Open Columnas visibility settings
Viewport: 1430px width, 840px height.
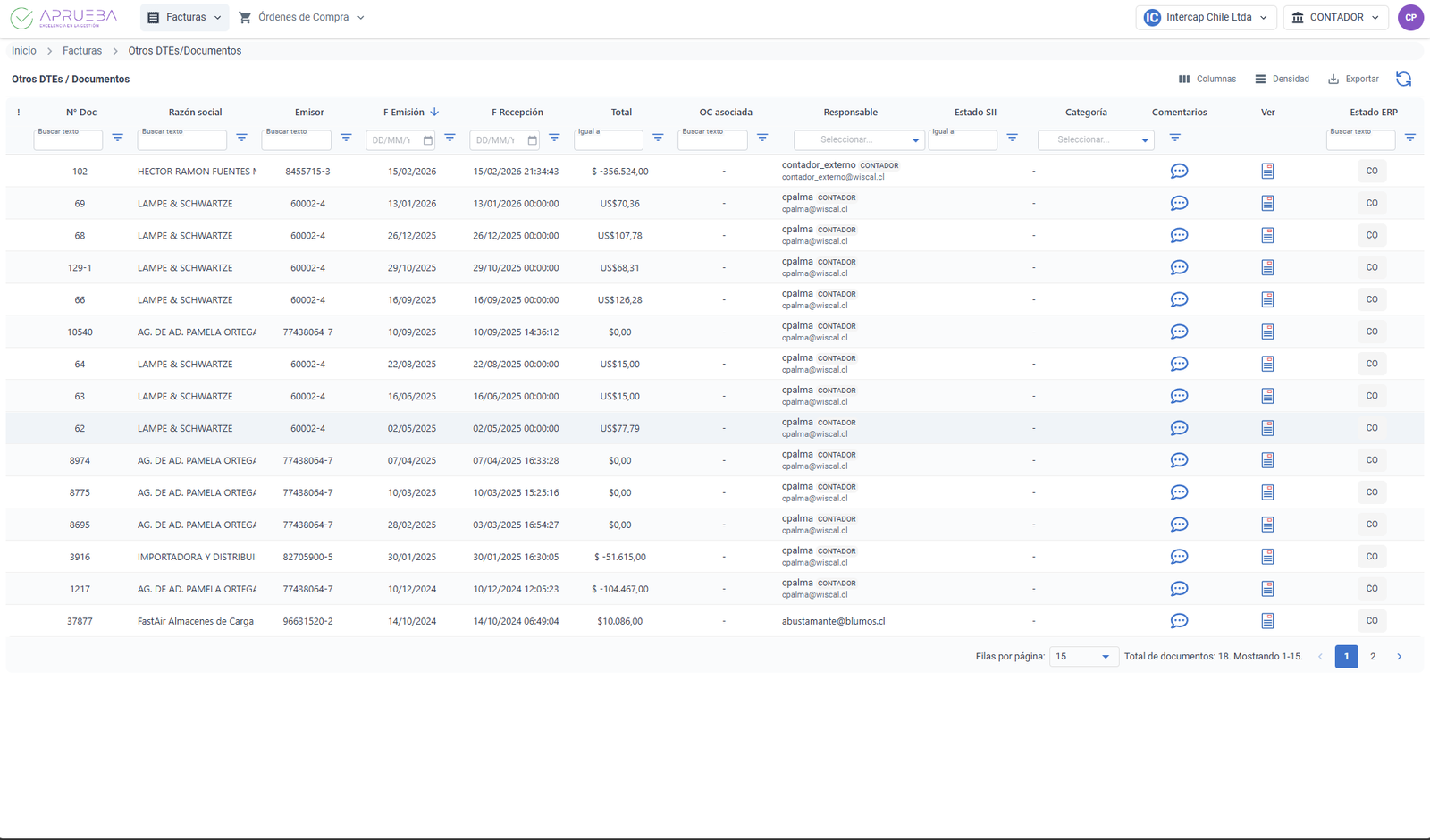pyautogui.click(x=1207, y=80)
